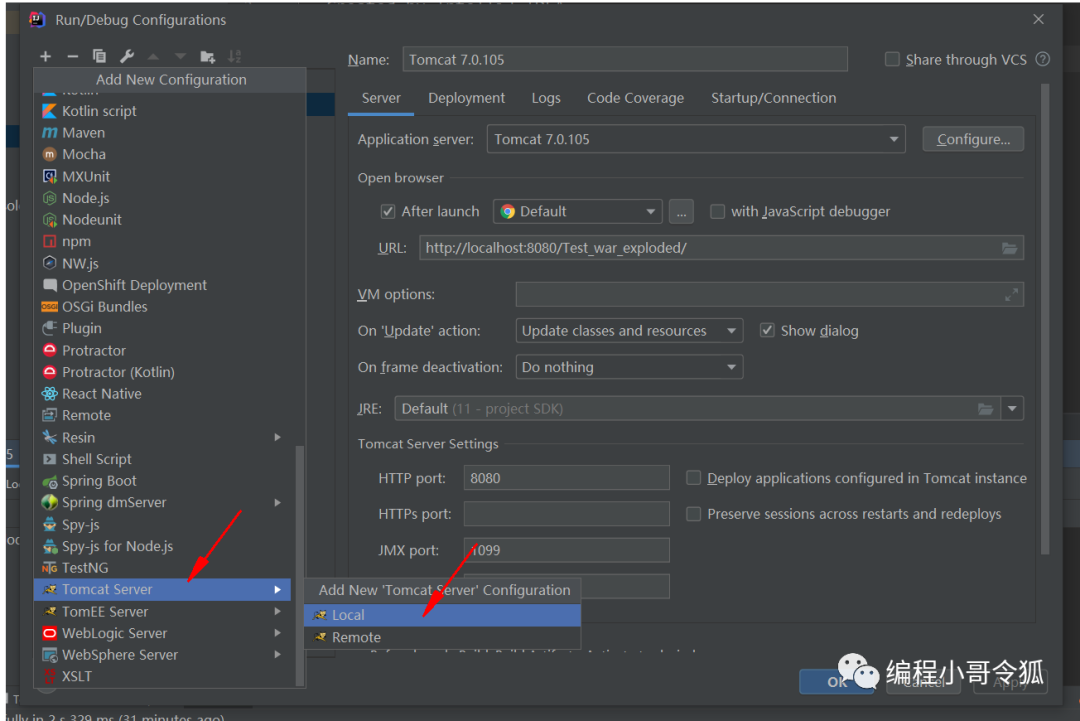The height and width of the screenshot is (721, 1080).
Task: Toggle Show dialog checkbox
Action: [767, 331]
